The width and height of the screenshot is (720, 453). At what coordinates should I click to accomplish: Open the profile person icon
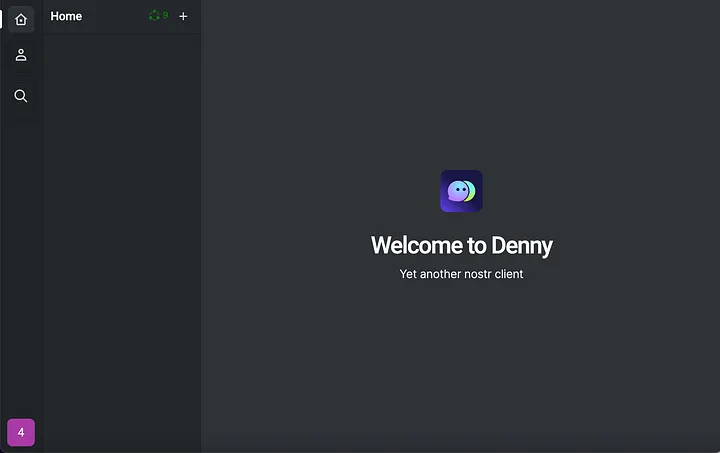(x=21, y=56)
